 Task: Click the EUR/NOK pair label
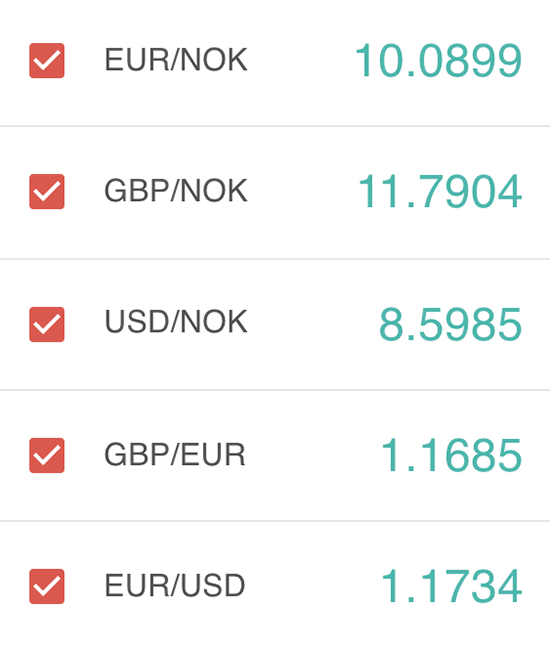[176, 60]
